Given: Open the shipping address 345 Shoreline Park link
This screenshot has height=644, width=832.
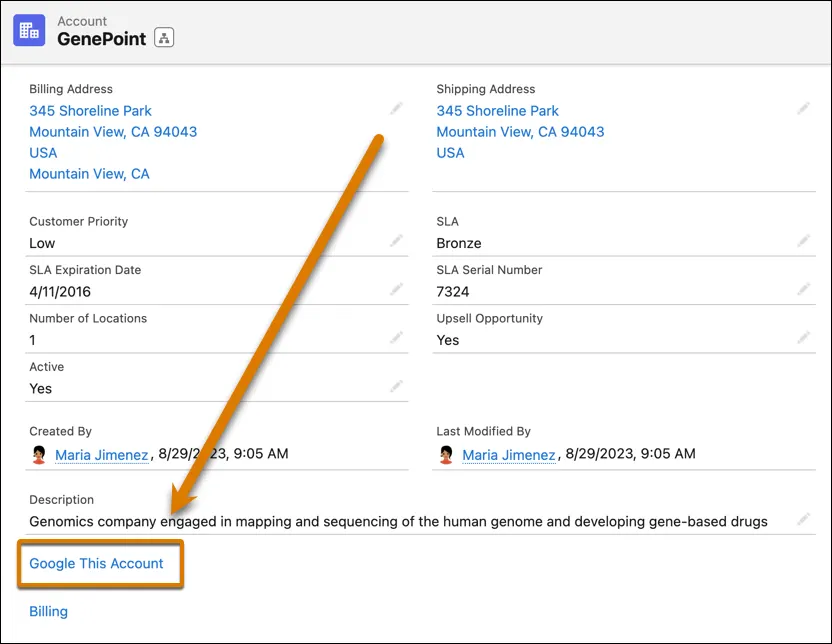Looking at the screenshot, I should (x=497, y=111).
